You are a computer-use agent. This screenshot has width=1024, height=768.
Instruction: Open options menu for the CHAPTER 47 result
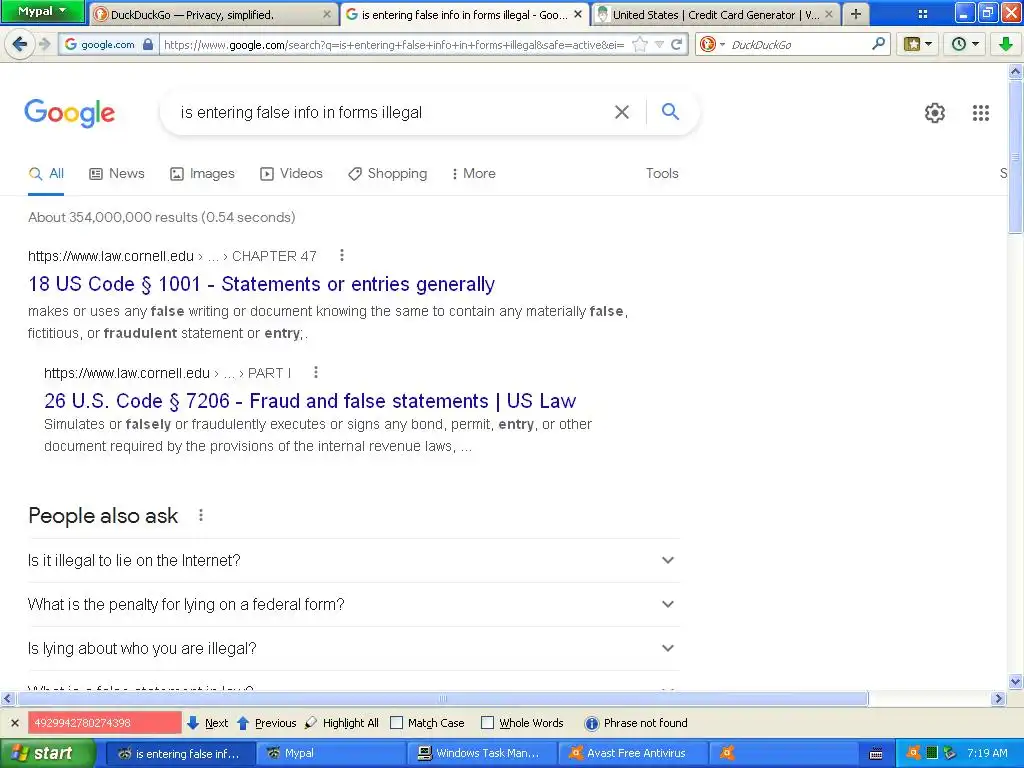342,255
